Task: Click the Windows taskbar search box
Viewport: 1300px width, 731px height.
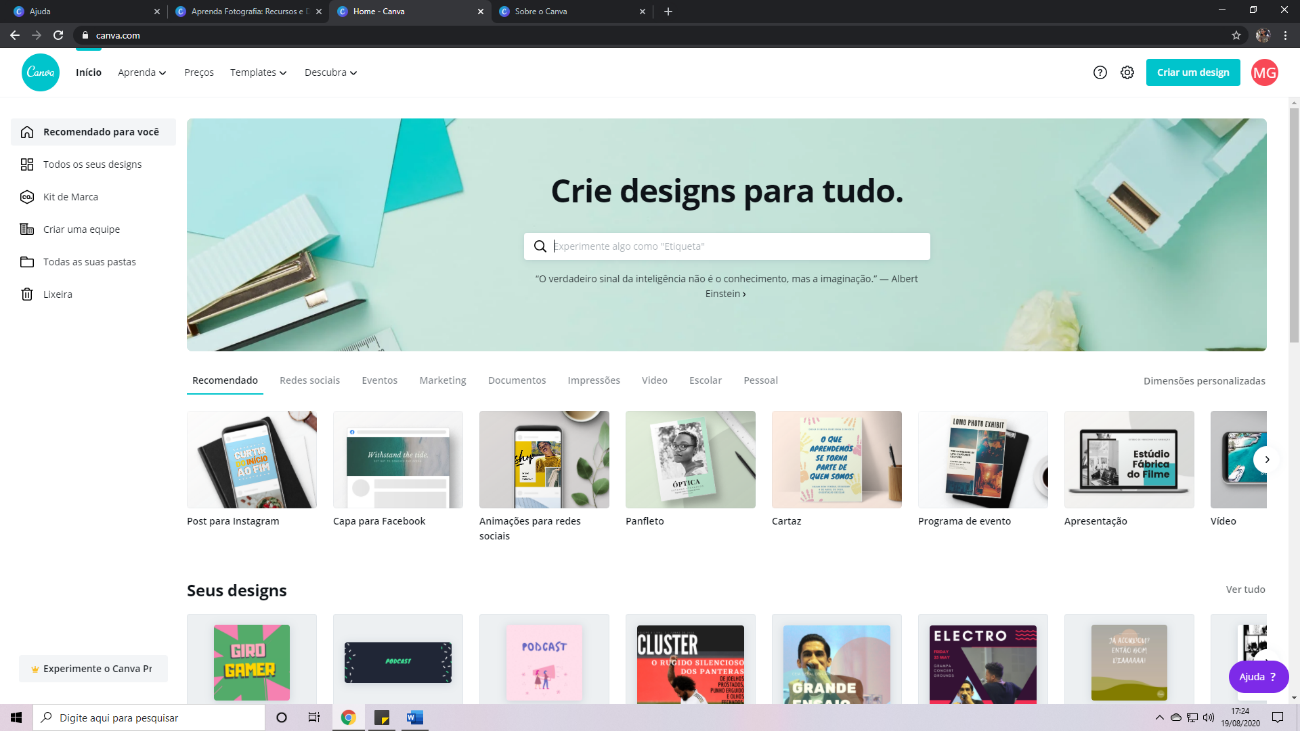Action: (149, 717)
